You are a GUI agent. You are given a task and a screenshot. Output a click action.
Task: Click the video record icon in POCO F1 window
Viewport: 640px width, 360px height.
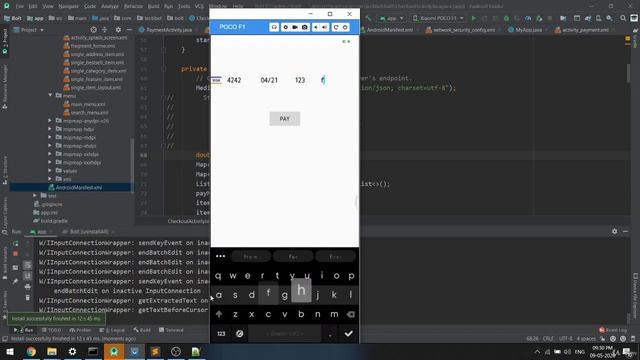(295, 27)
